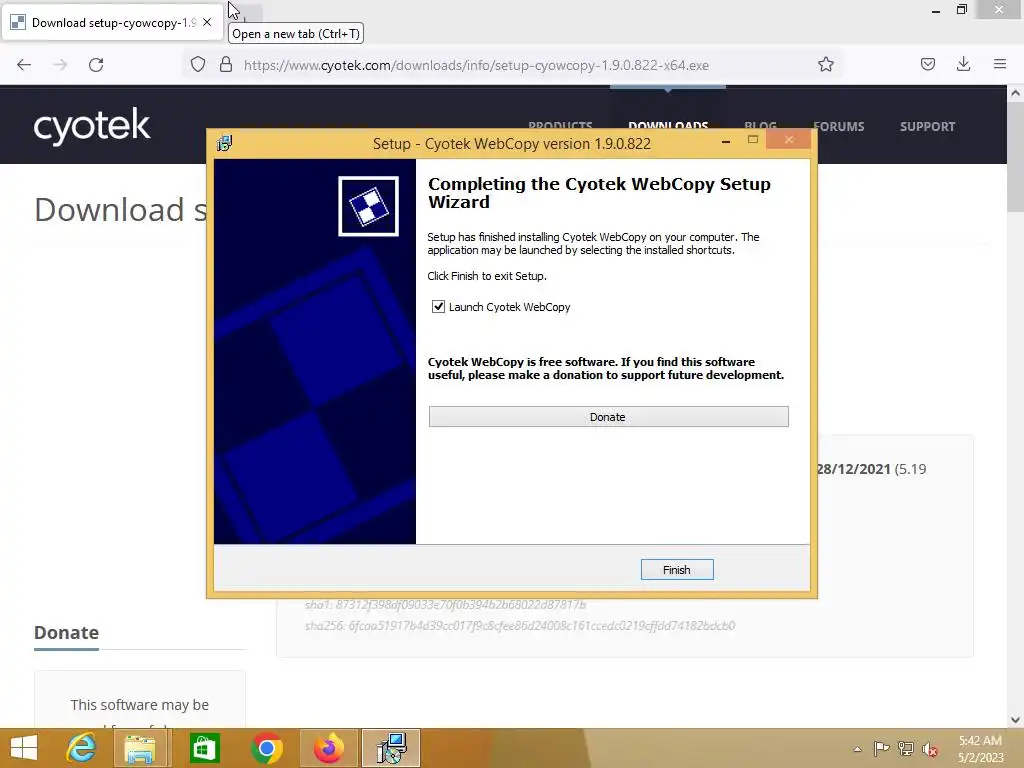1024x768 pixels.
Task: Click the 28/12/2021 date text
Action: point(854,469)
